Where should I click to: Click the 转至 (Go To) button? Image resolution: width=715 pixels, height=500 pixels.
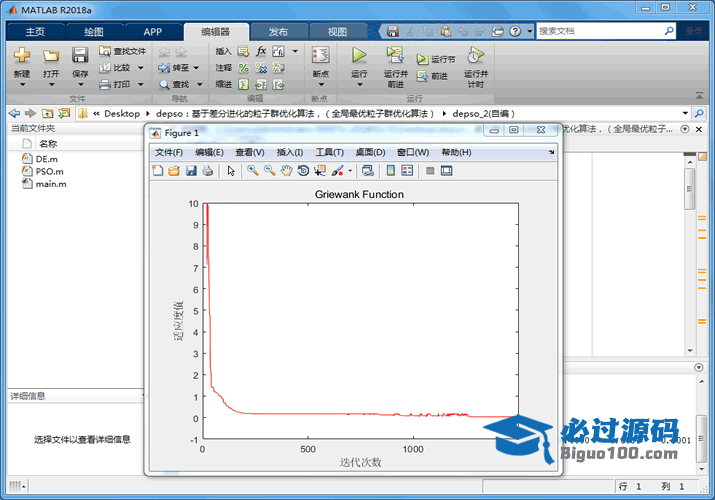[174, 68]
